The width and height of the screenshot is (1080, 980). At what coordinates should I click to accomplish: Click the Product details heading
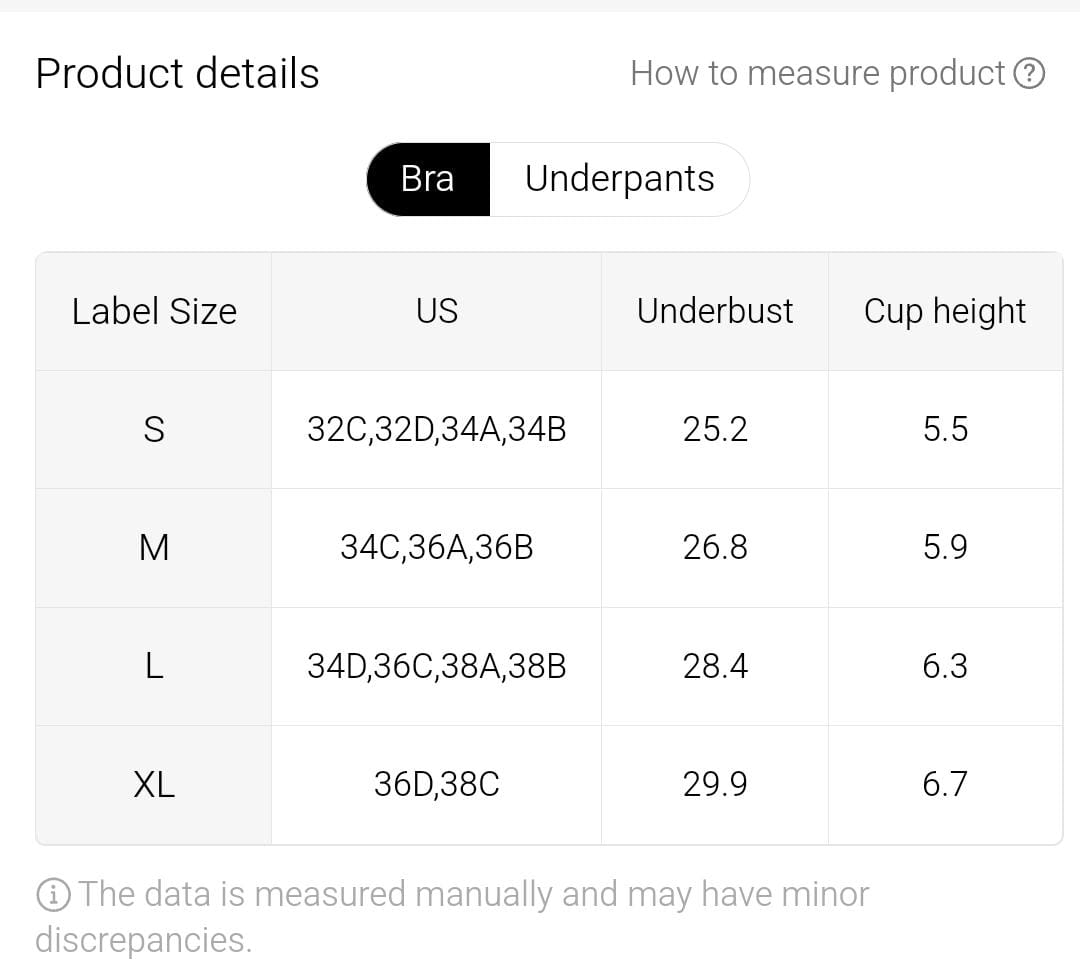coord(177,73)
